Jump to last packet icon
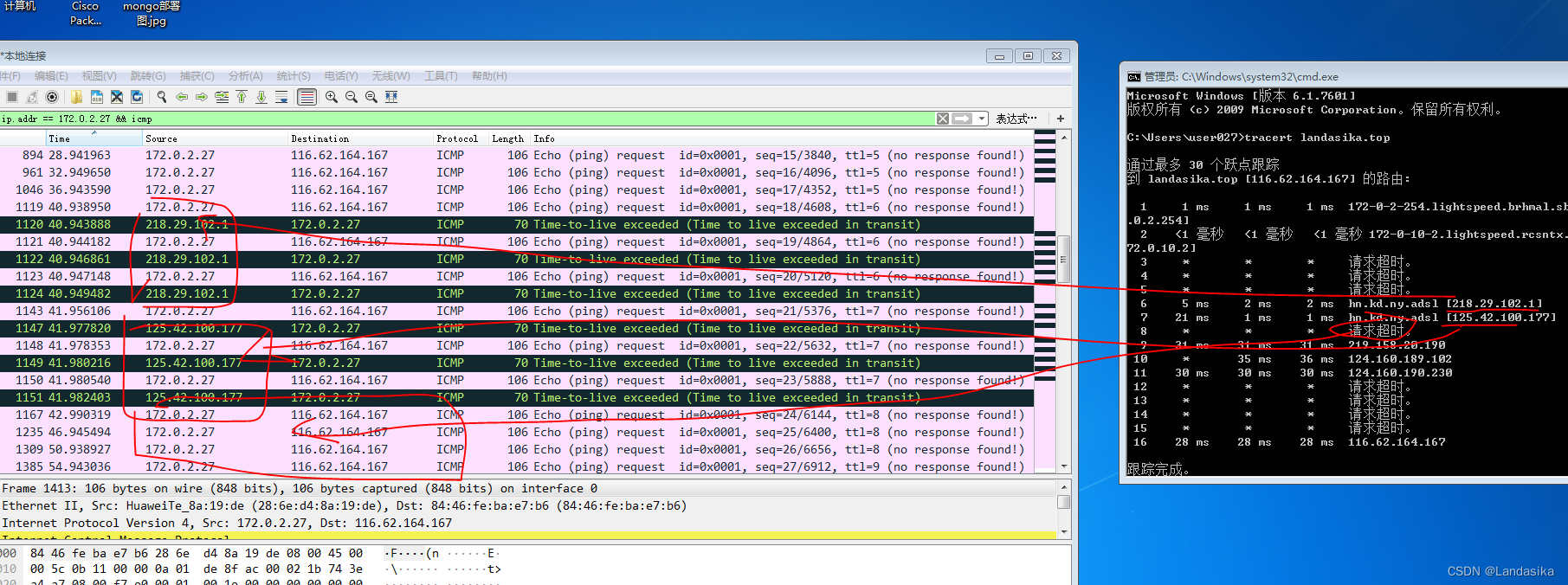Screen dimensions: 1568x585 [x=261, y=97]
